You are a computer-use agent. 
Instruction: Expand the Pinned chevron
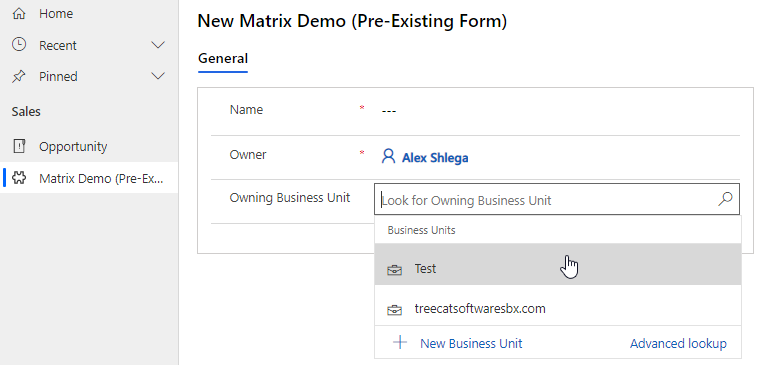tap(158, 77)
